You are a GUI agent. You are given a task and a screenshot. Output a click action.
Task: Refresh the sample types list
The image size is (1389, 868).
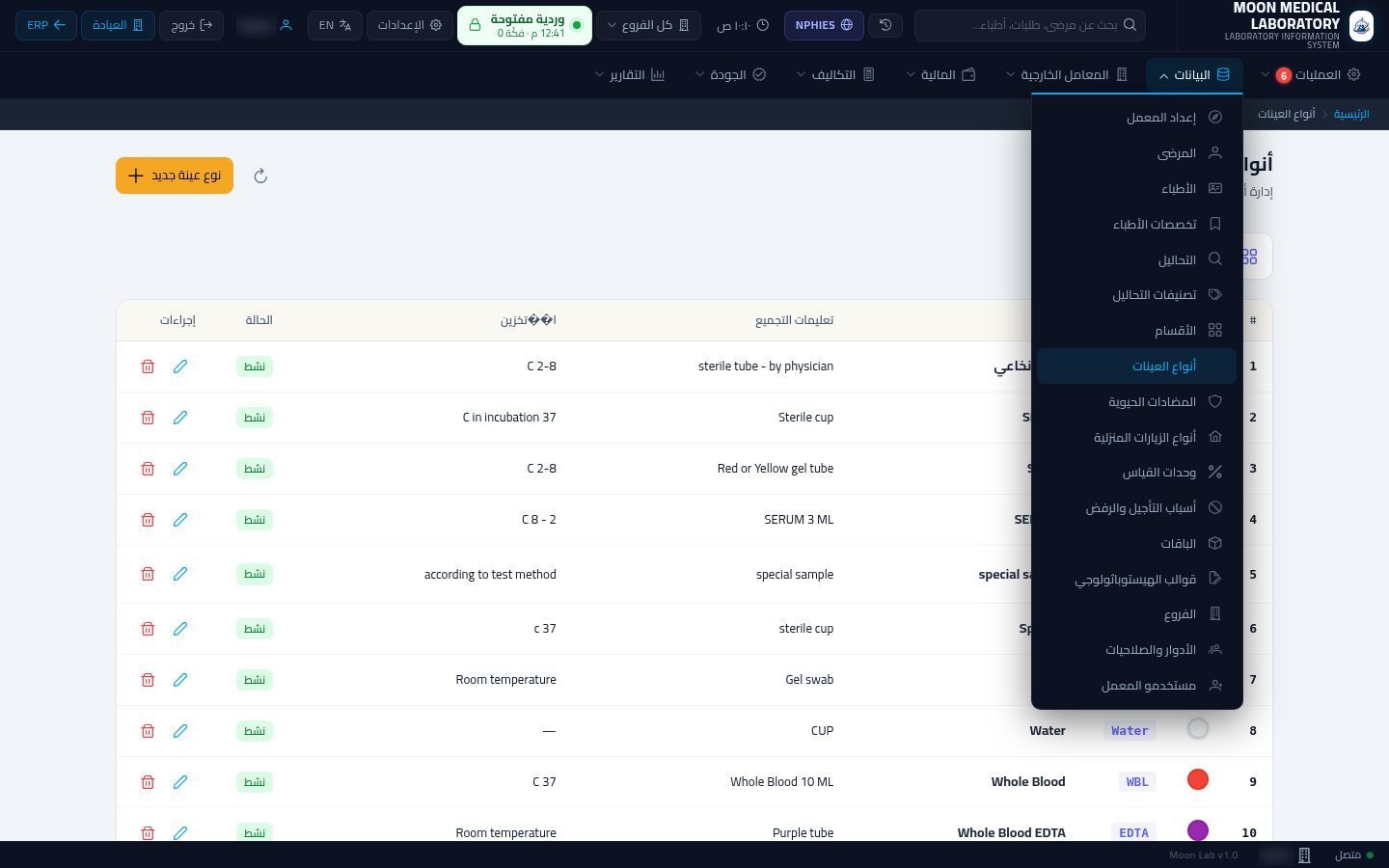coord(260,176)
